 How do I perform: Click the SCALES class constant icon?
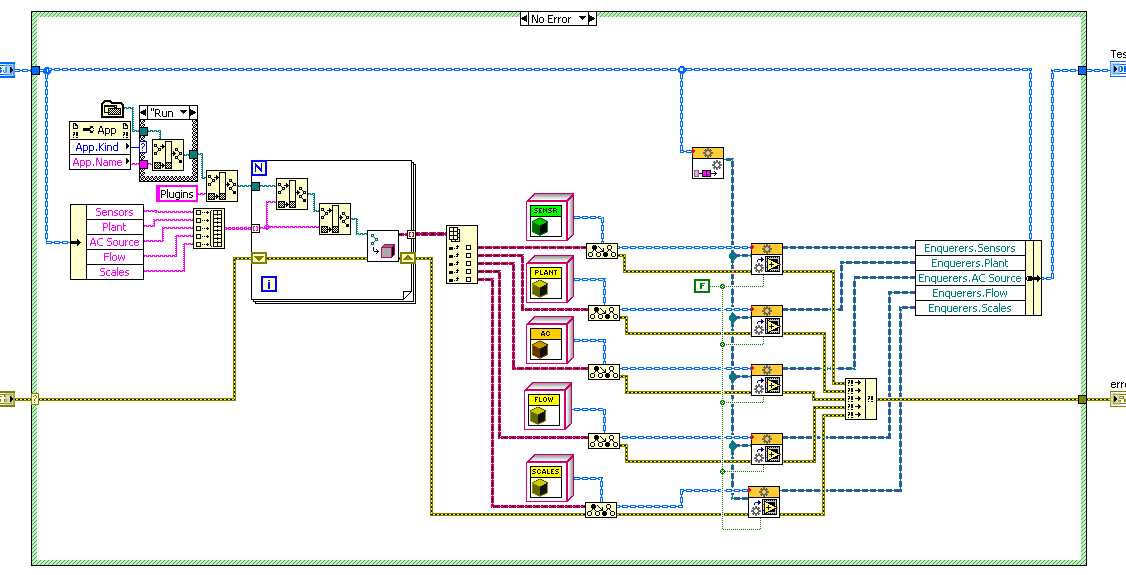[x=548, y=479]
